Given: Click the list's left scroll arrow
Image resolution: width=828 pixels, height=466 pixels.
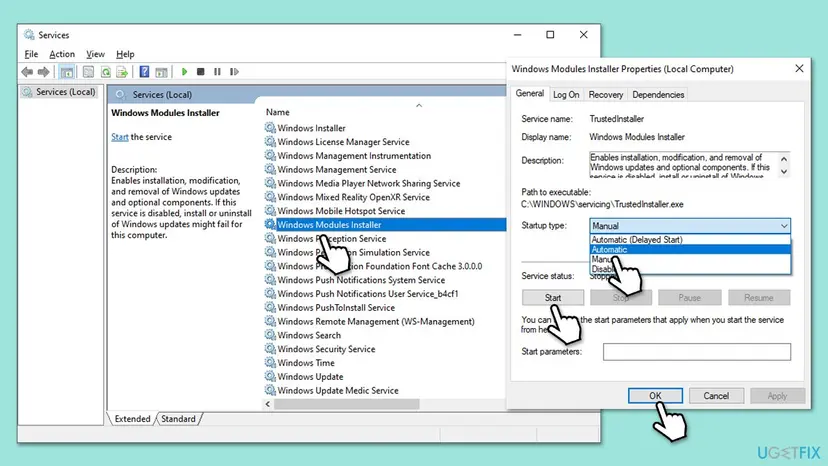Looking at the screenshot, I should [x=268, y=404].
